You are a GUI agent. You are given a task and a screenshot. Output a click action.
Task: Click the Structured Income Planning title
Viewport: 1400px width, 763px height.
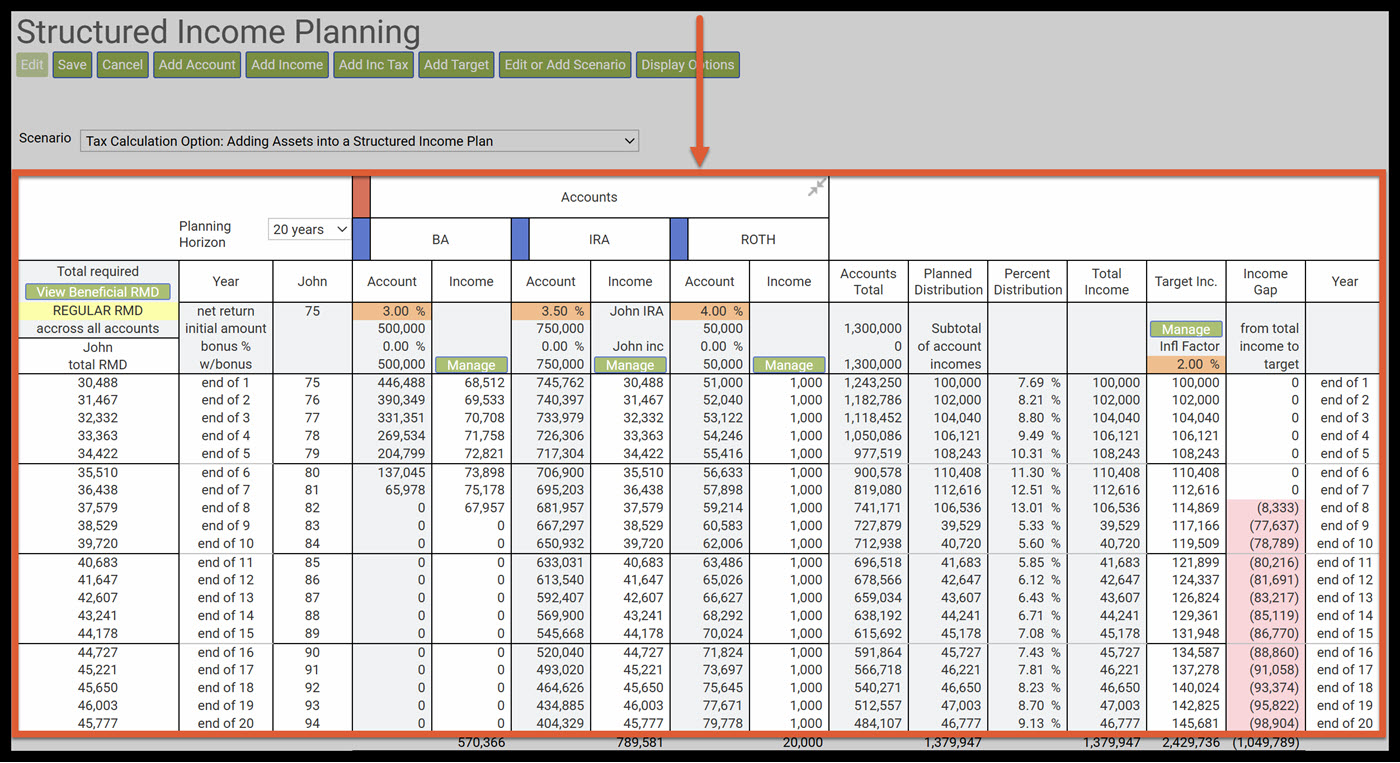[x=219, y=30]
